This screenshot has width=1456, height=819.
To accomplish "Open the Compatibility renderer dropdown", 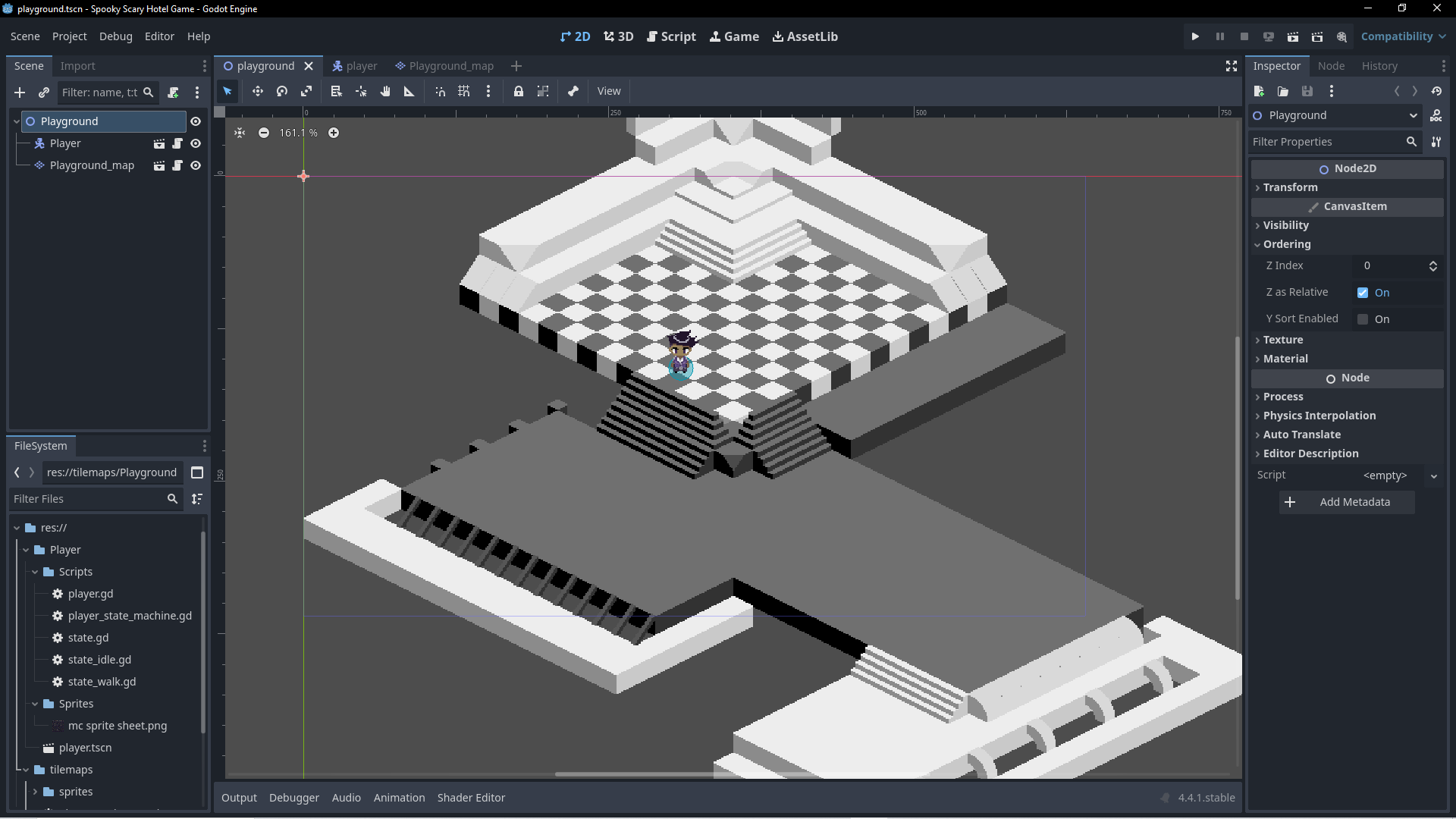I will [1402, 36].
